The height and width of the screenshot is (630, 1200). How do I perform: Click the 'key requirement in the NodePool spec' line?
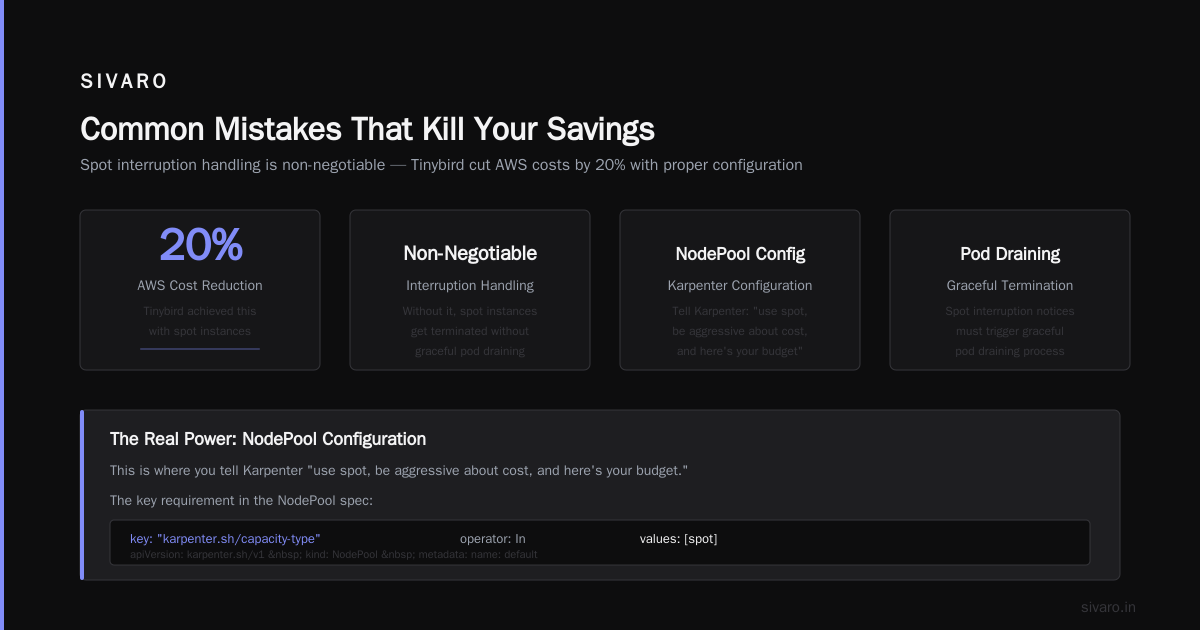point(241,500)
